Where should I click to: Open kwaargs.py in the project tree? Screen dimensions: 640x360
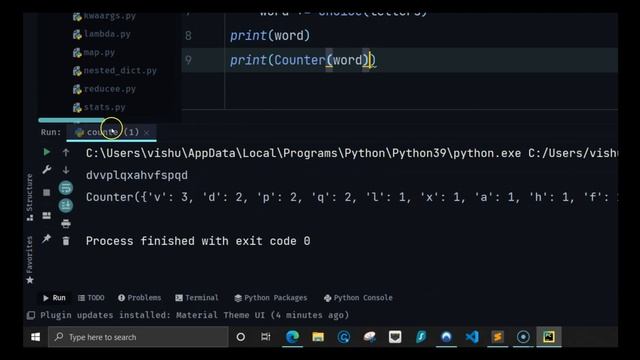coord(104,16)
